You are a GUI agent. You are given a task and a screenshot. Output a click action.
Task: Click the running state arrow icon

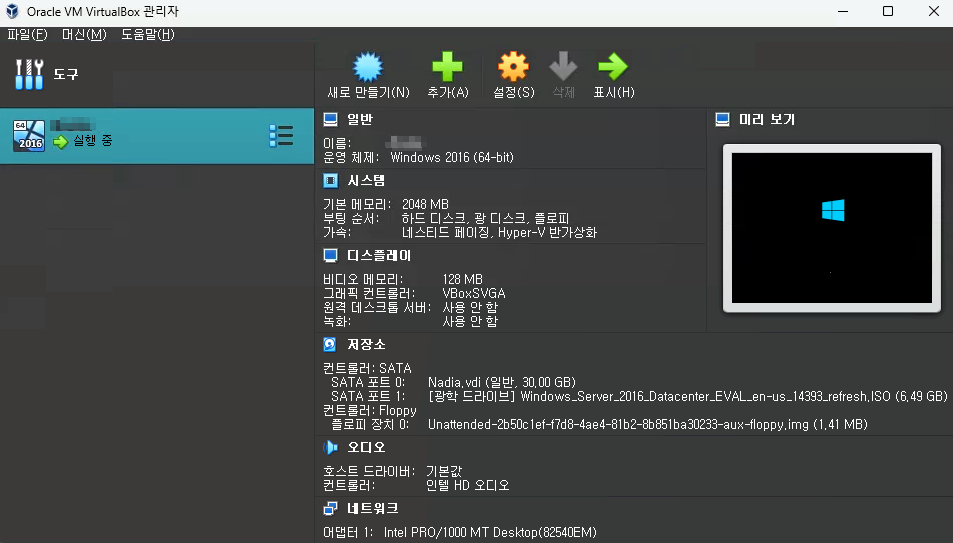[x=60, y=142]
